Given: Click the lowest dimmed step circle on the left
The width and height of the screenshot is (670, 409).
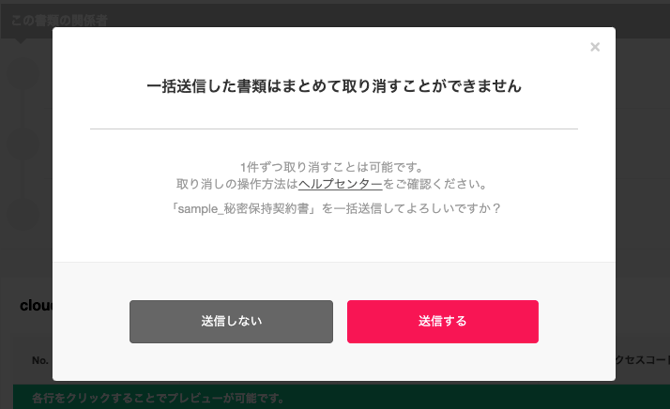Looking at the screenshot, I should click(24, 213).
